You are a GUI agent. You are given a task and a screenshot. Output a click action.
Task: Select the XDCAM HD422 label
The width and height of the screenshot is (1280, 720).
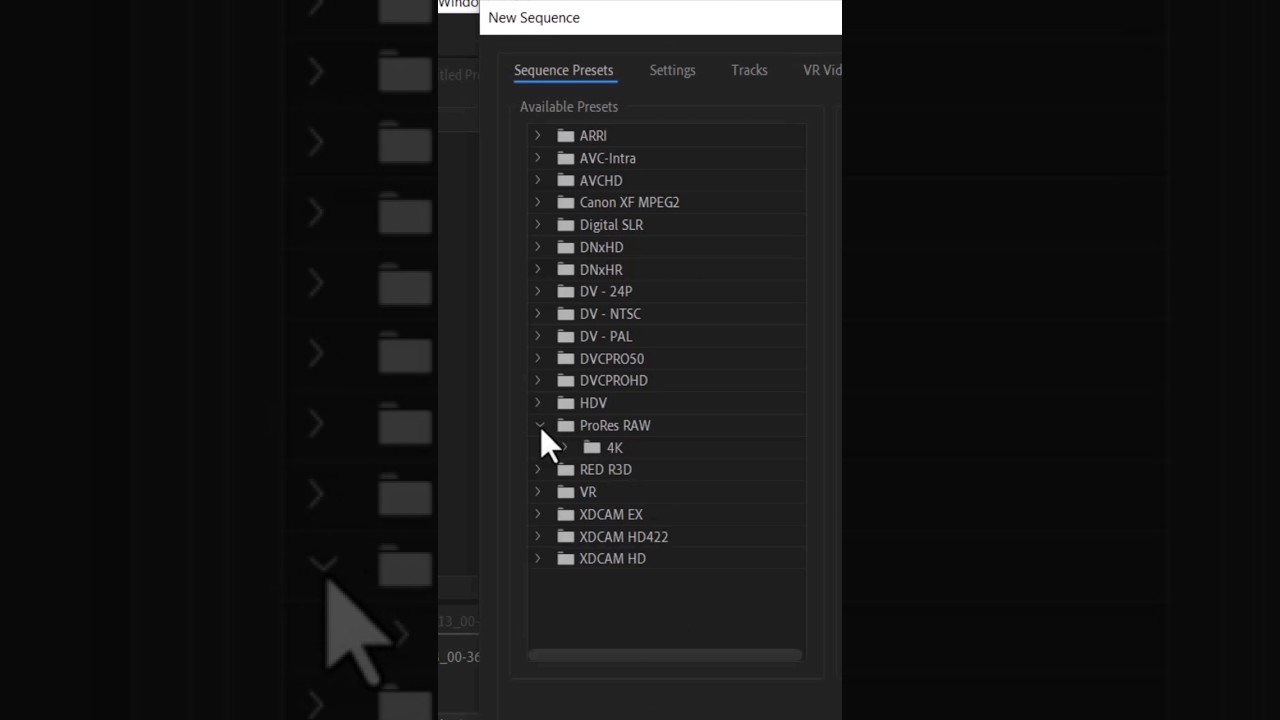(x=623, y=536)
